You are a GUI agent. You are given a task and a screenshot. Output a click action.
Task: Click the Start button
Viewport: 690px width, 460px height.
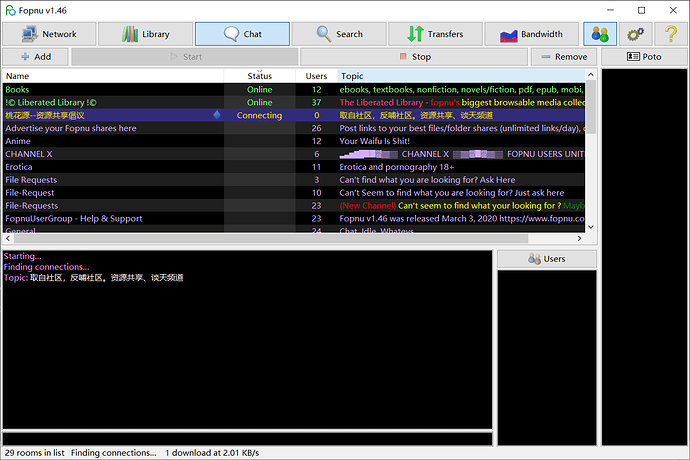coord(185,57)
